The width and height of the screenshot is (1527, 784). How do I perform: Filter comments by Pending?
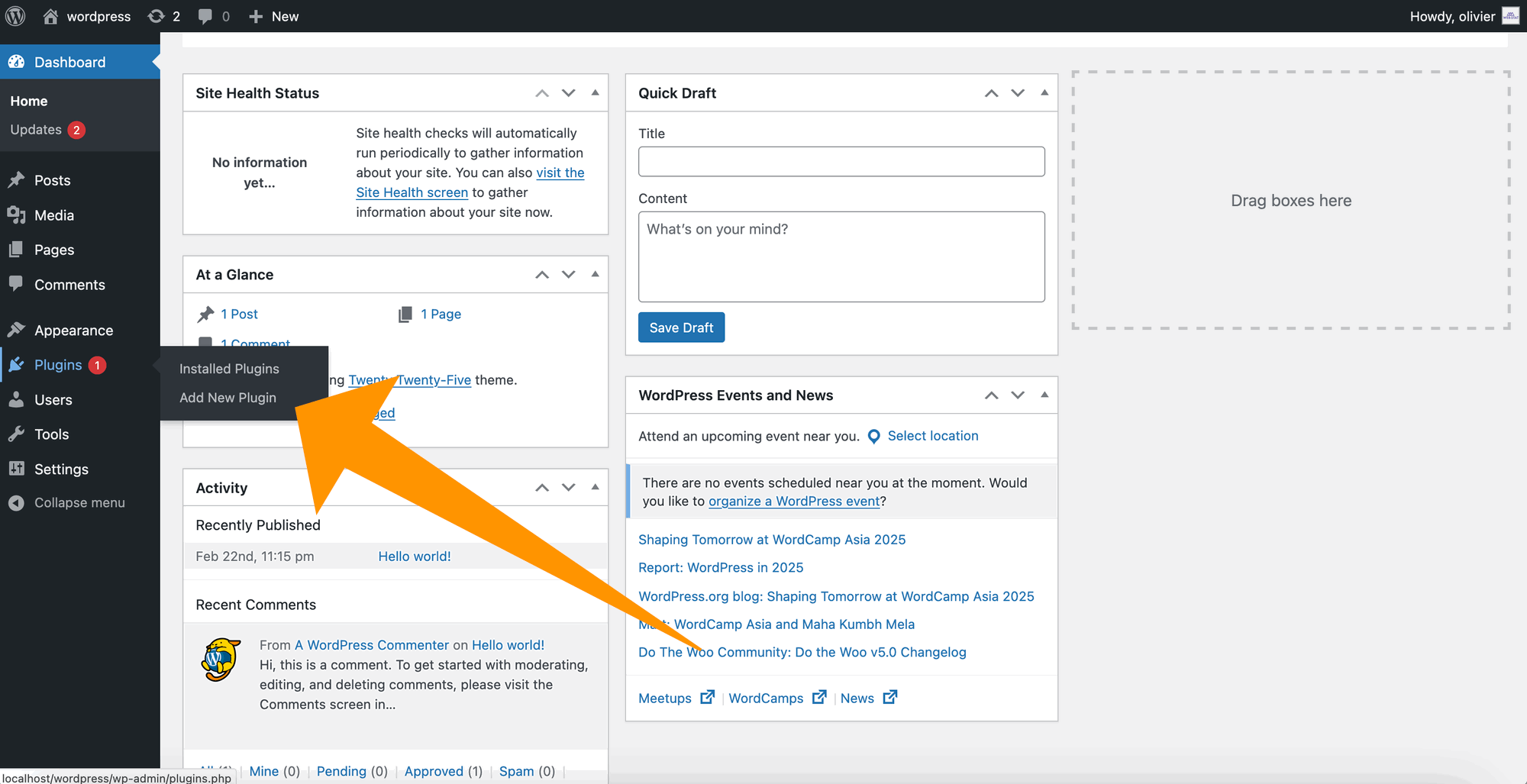pyautogui.click(x=341, y=771)
